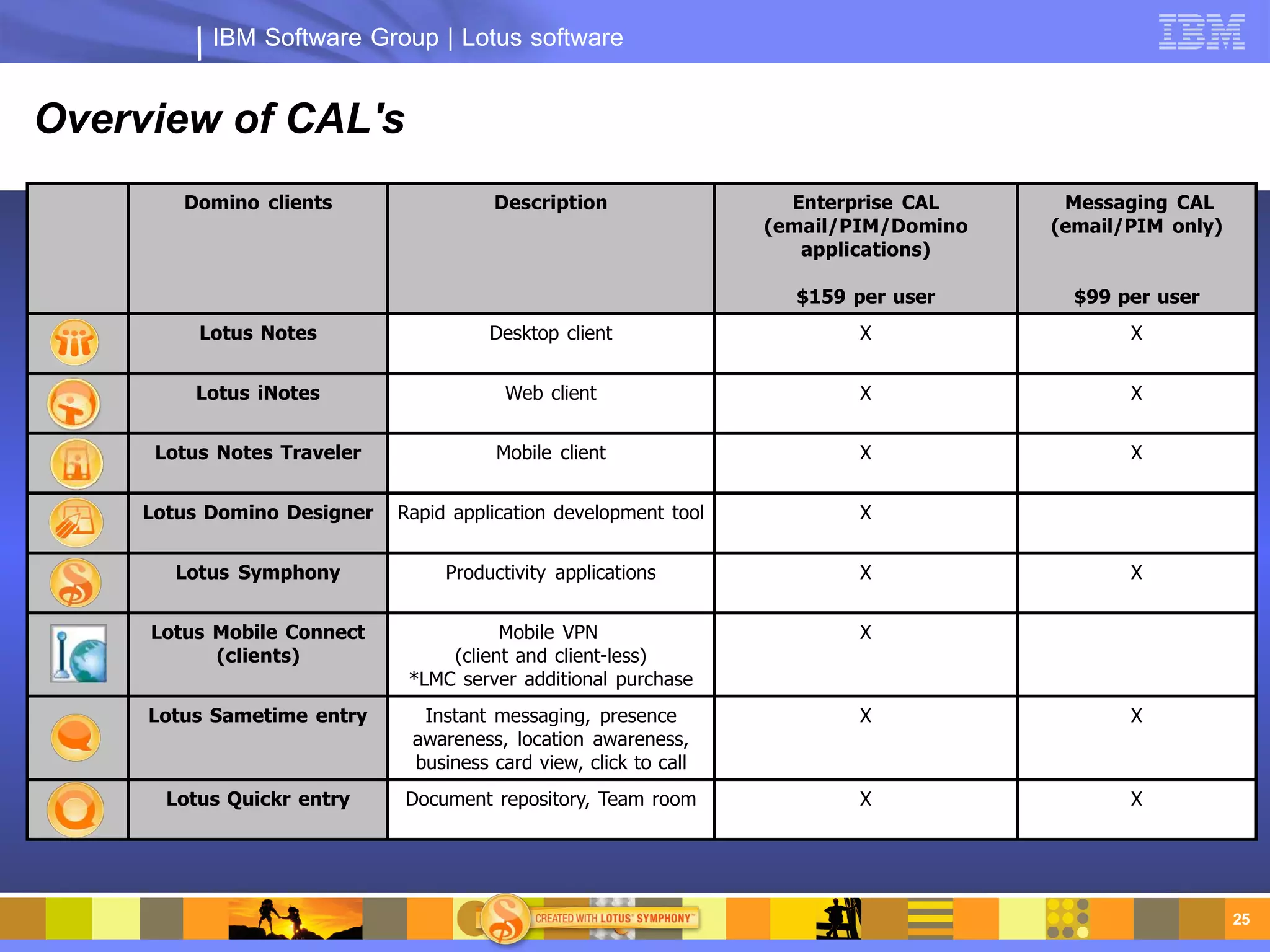Screen dimensions: 1270x952
Task: Click the $159 per user price
Action: [866, 296]
